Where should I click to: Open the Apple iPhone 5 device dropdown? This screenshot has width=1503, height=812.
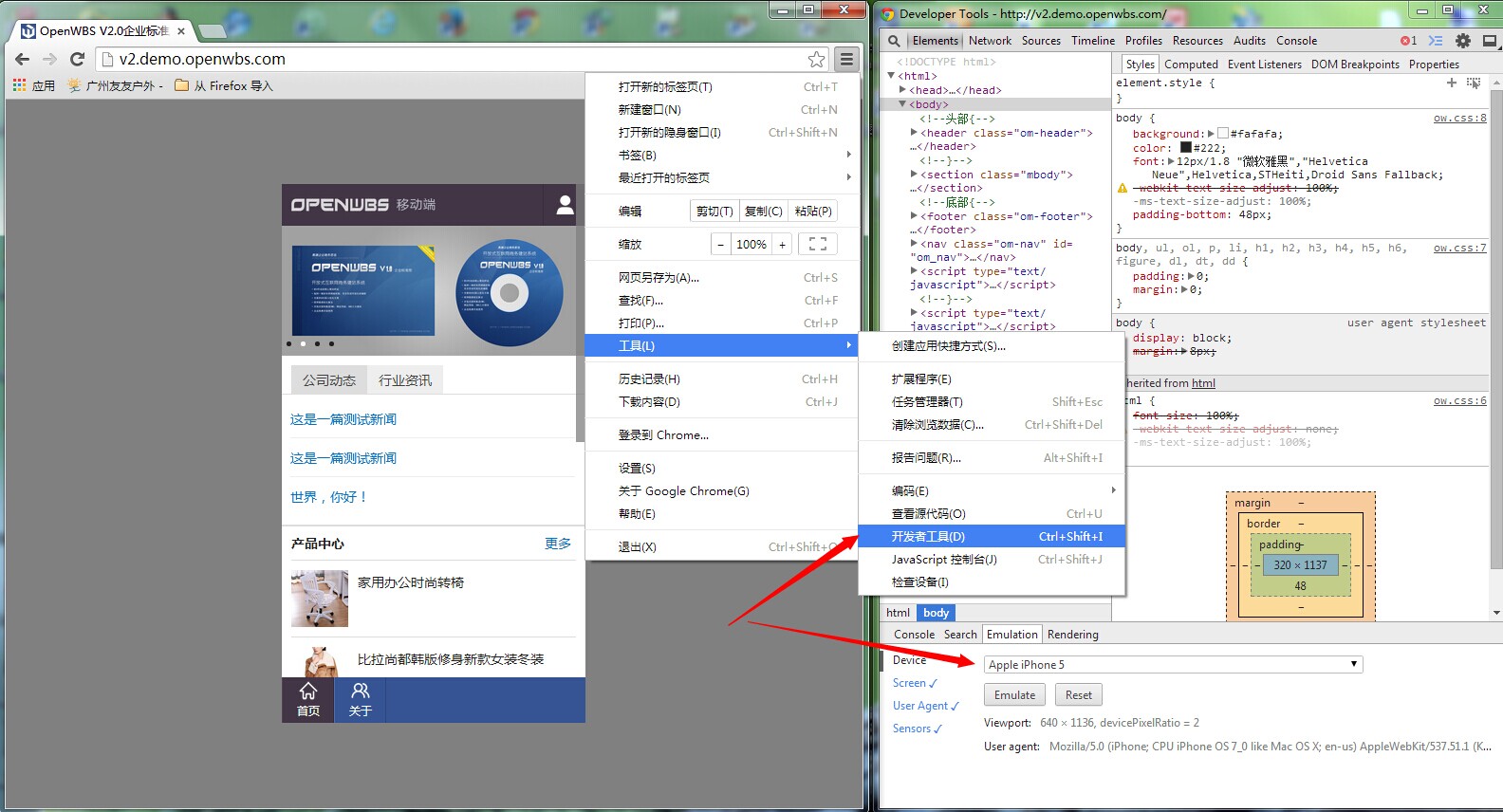click(x=1173, y=664)
